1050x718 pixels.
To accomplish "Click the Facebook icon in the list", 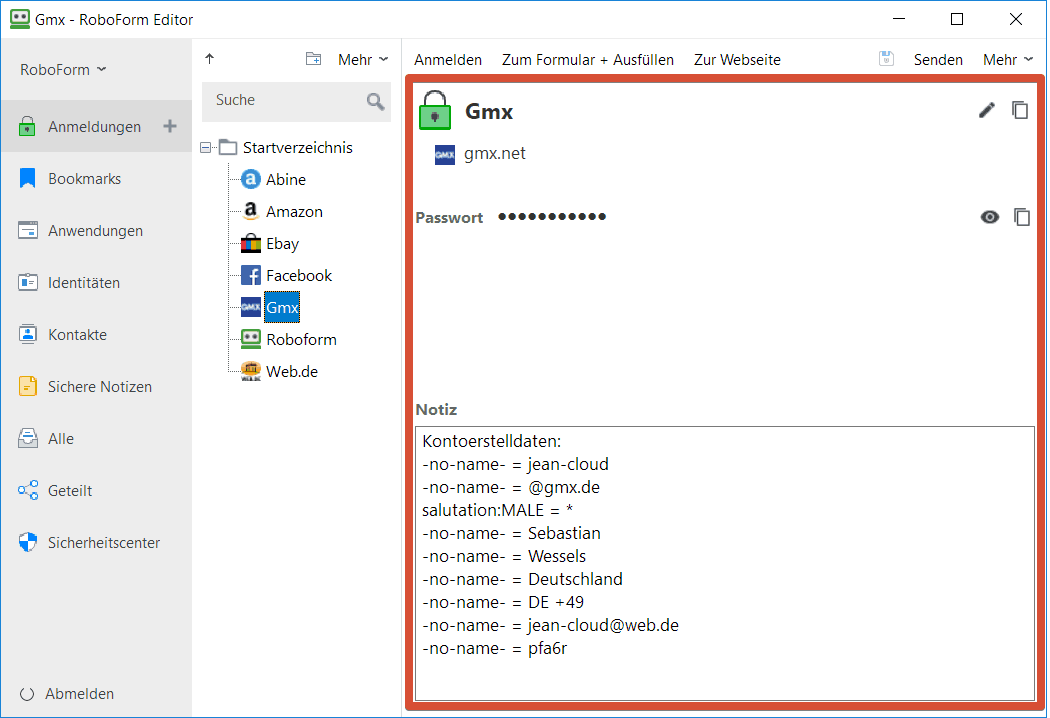I will pos(250,275).
